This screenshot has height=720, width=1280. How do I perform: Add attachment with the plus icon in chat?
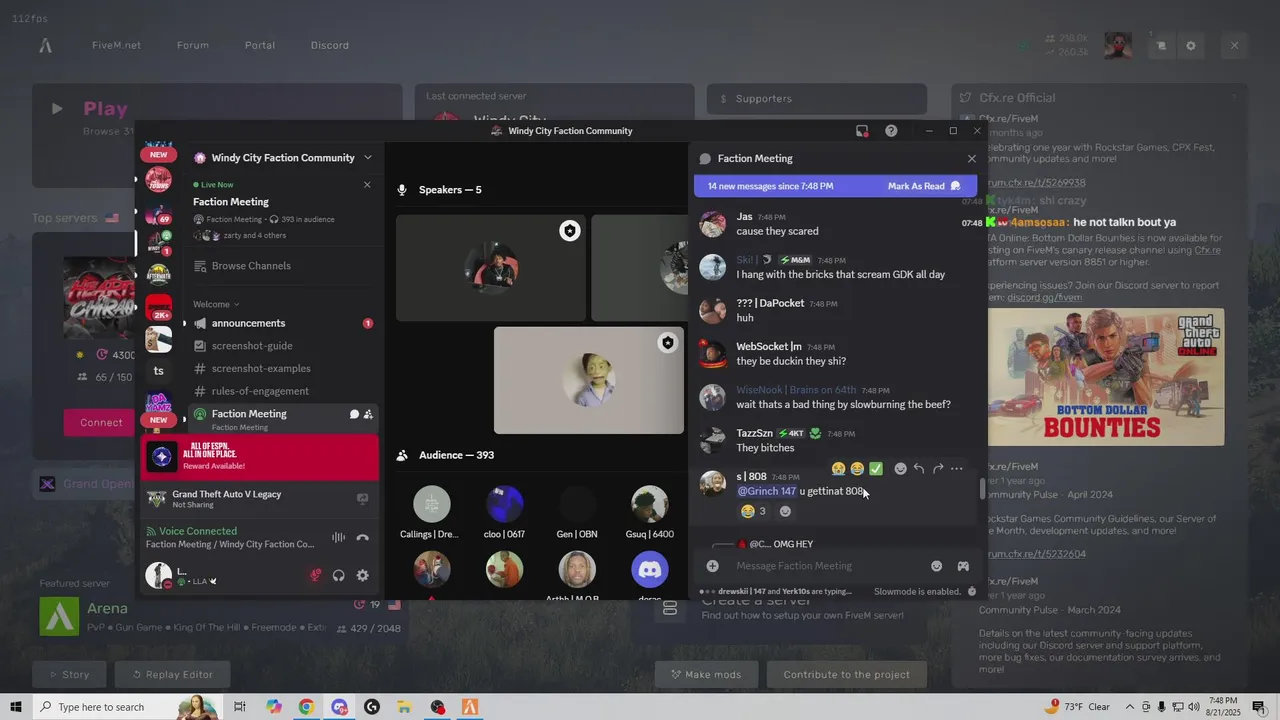[x=712, y=566]
